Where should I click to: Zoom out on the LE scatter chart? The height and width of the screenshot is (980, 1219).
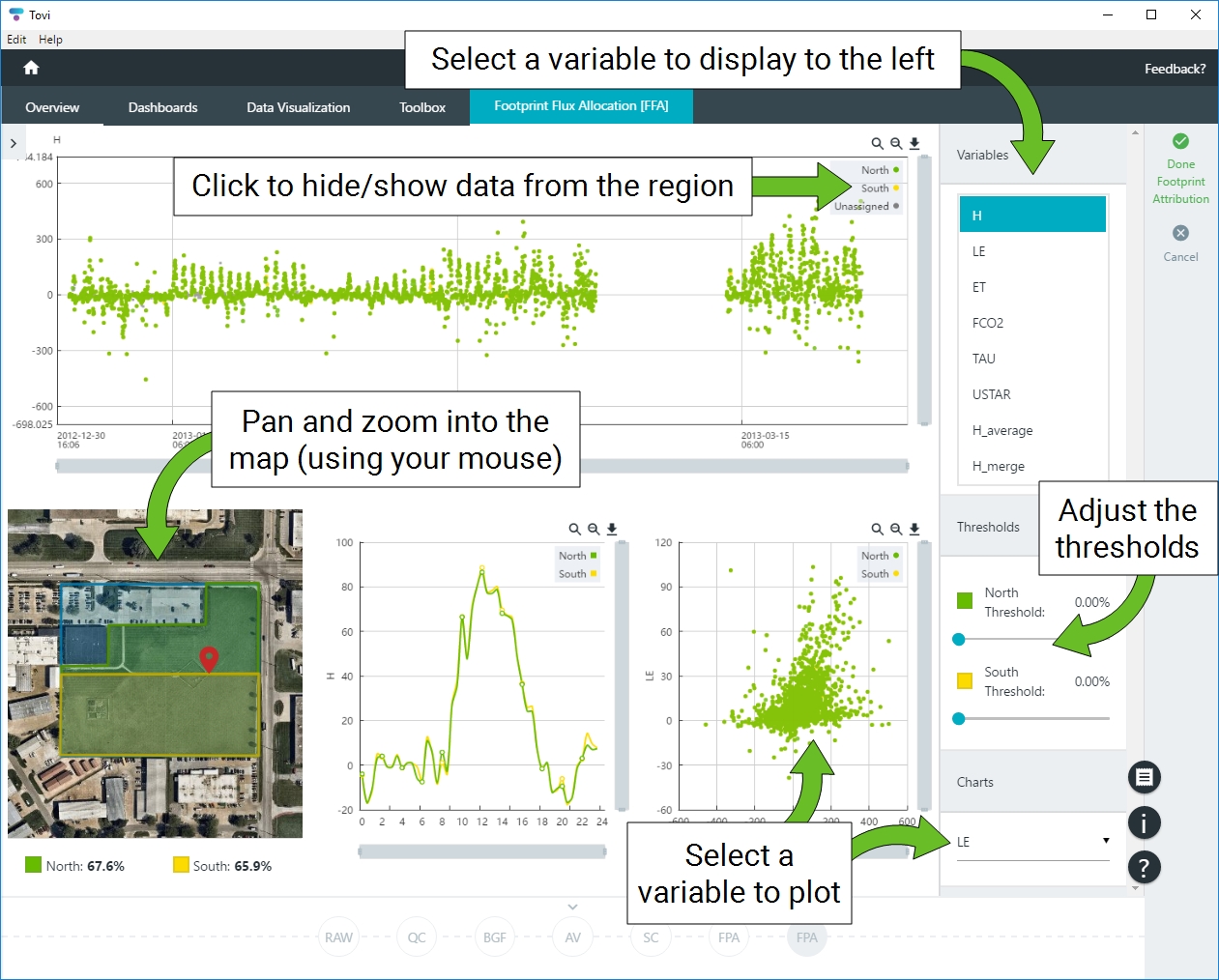[896, 529]
